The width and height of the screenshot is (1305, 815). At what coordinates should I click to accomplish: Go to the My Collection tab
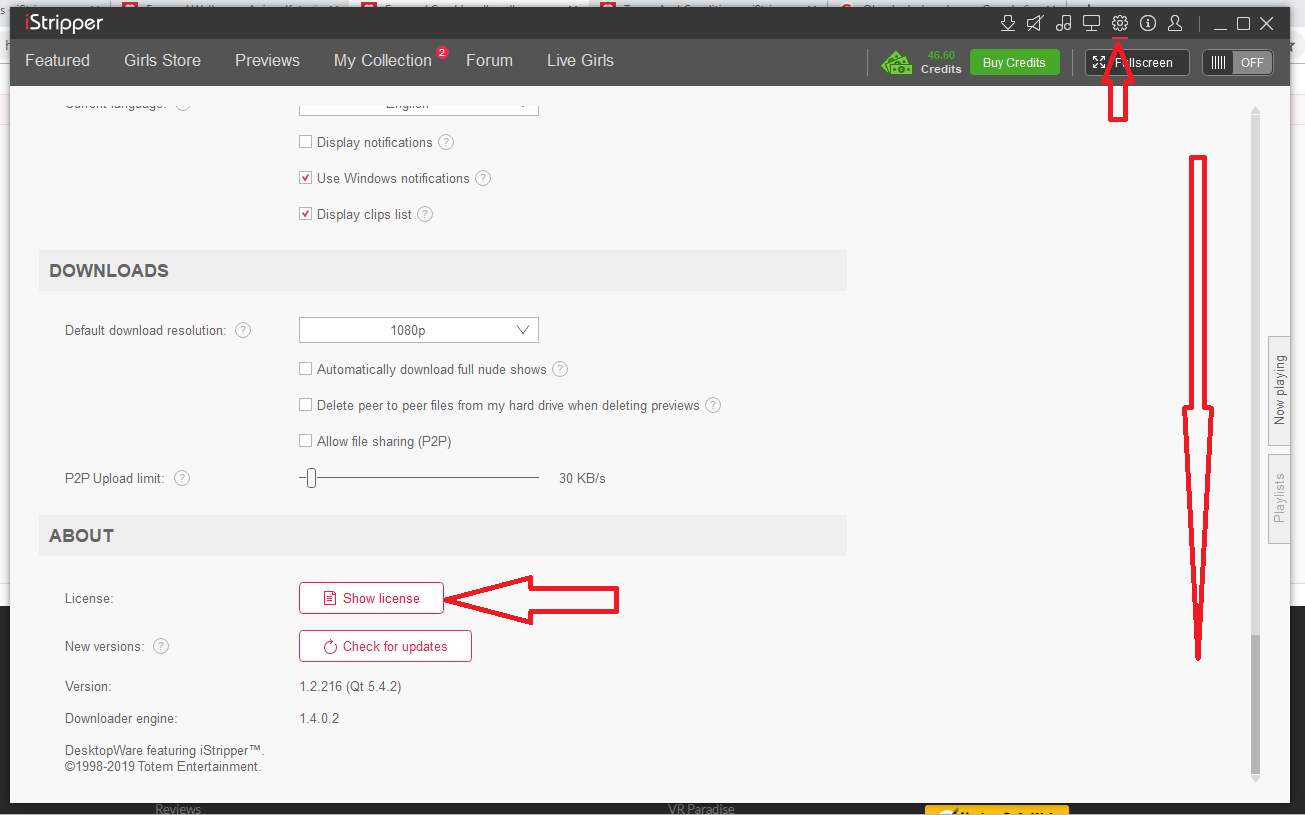pyautogui.click(x=382, y=60)
